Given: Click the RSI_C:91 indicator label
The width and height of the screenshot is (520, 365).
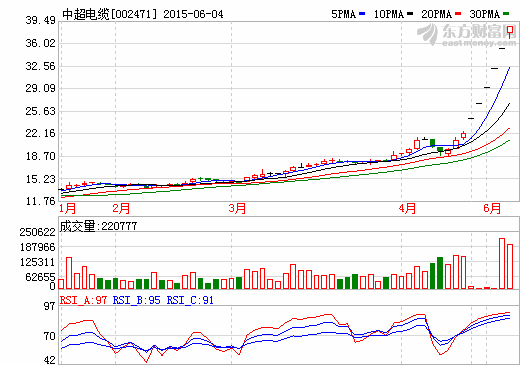Looking at the screenshot, I should [x=190, y=300].
